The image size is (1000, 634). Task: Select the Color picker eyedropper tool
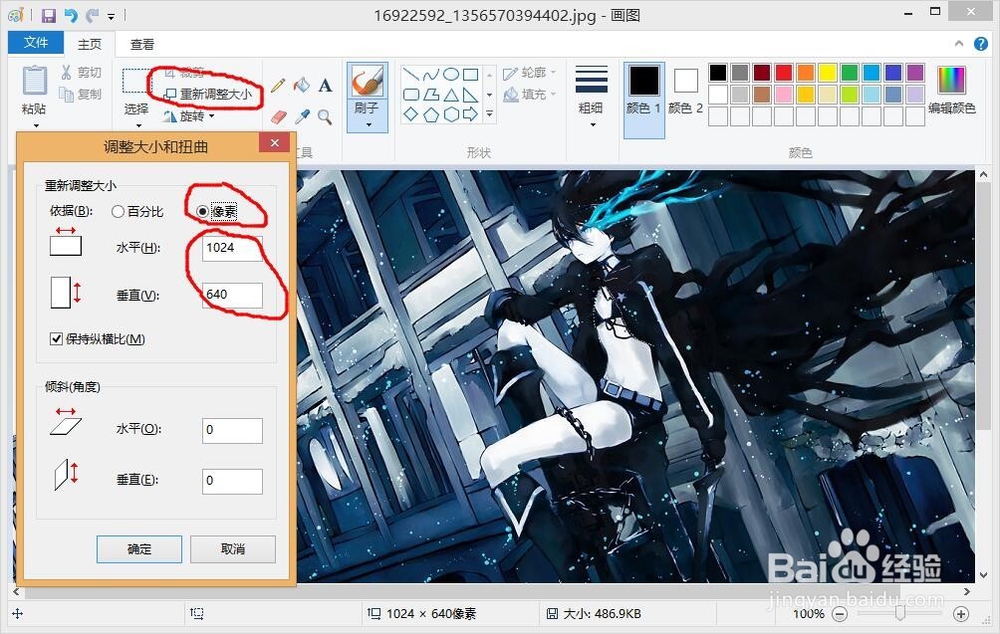(302, 117)
